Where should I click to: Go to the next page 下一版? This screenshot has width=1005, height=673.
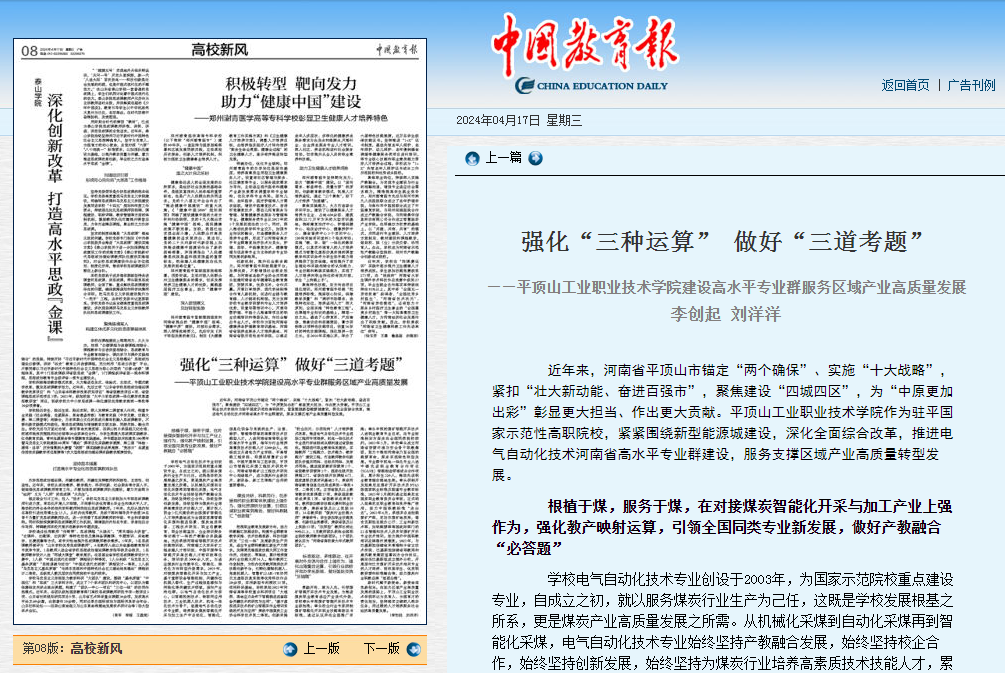[x=381, y=649]
